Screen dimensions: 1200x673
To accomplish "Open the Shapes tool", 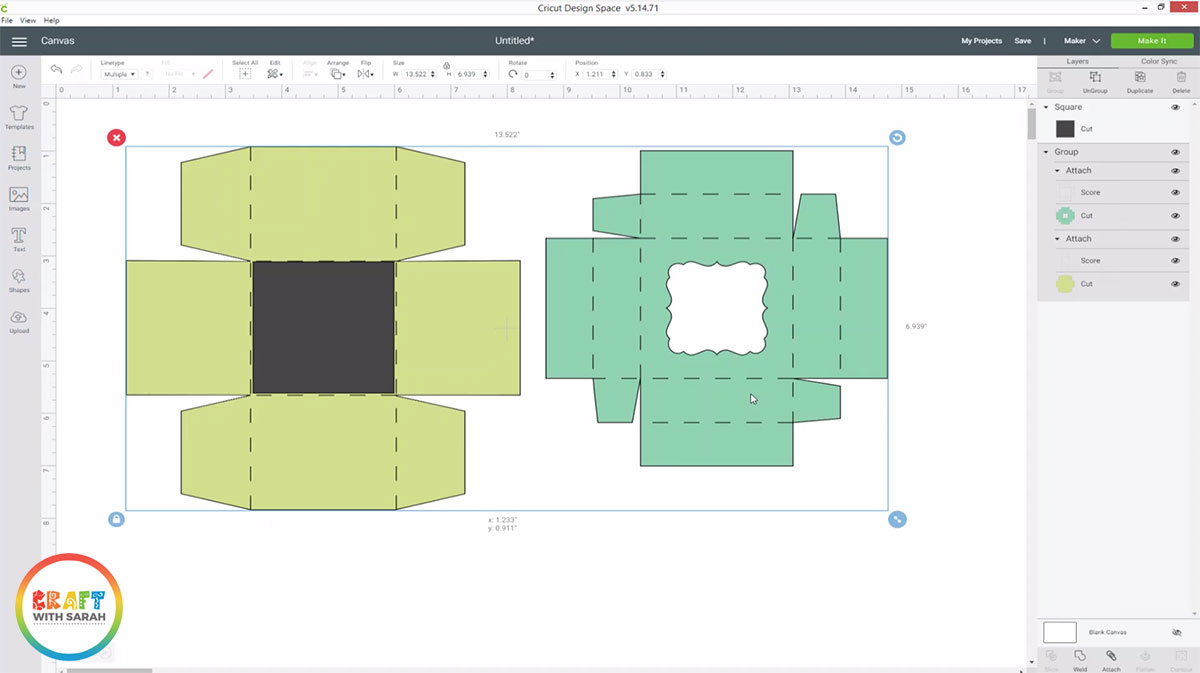I will tap(19, 278).
